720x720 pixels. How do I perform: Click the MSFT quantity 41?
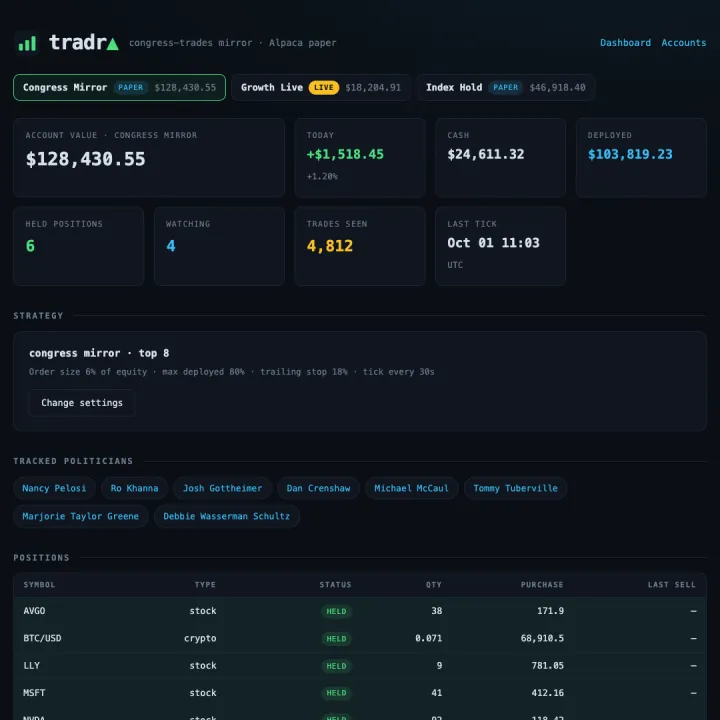point(437,693)
